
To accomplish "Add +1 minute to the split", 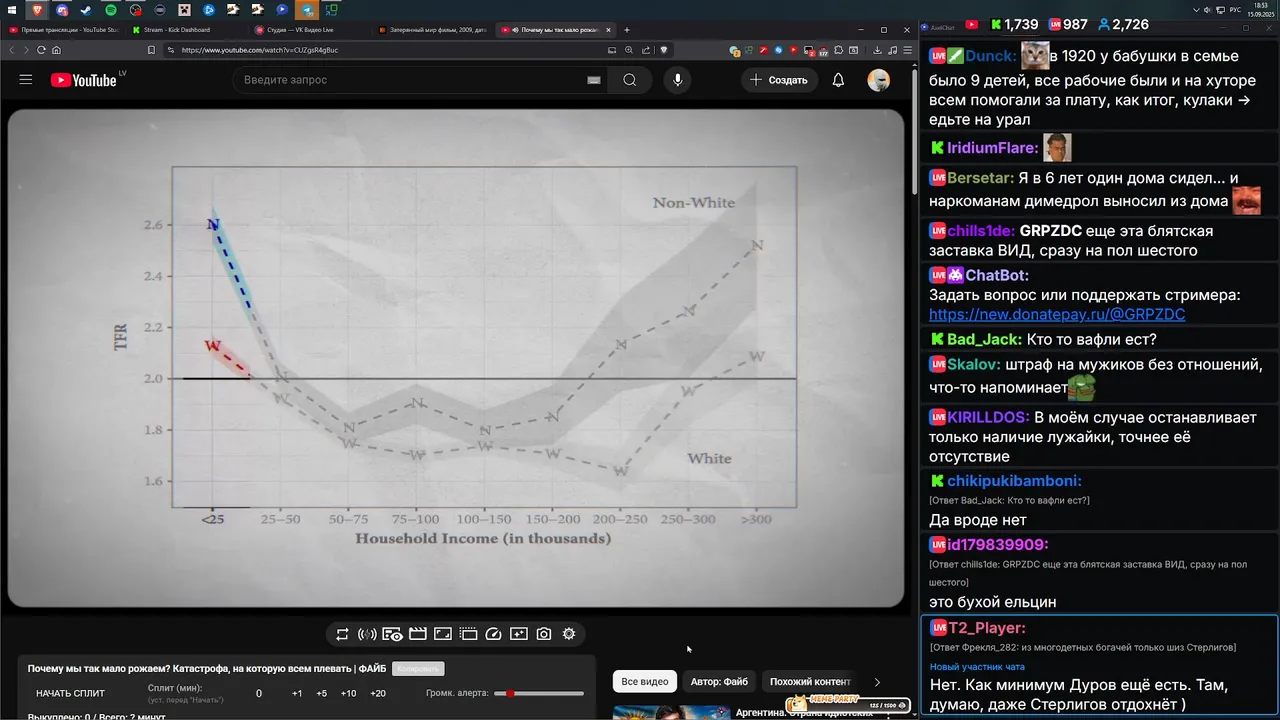I will pyautogui.click(x=297, y=693).
